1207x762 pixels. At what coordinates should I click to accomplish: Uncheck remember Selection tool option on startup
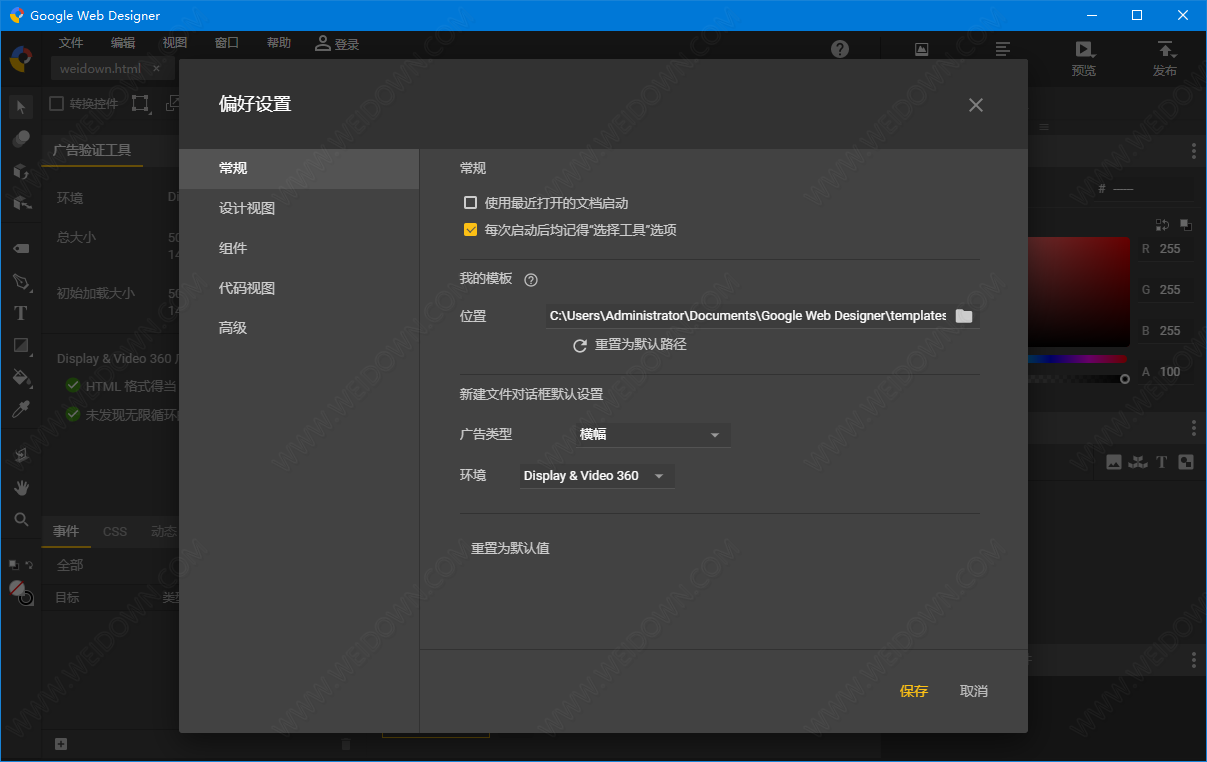coord(470,230)
